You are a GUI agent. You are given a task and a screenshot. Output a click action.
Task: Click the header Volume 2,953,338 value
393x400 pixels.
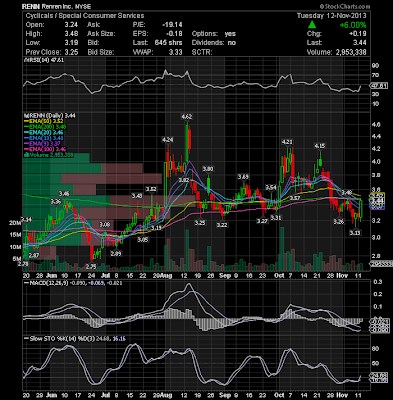(x=351, y=52)
